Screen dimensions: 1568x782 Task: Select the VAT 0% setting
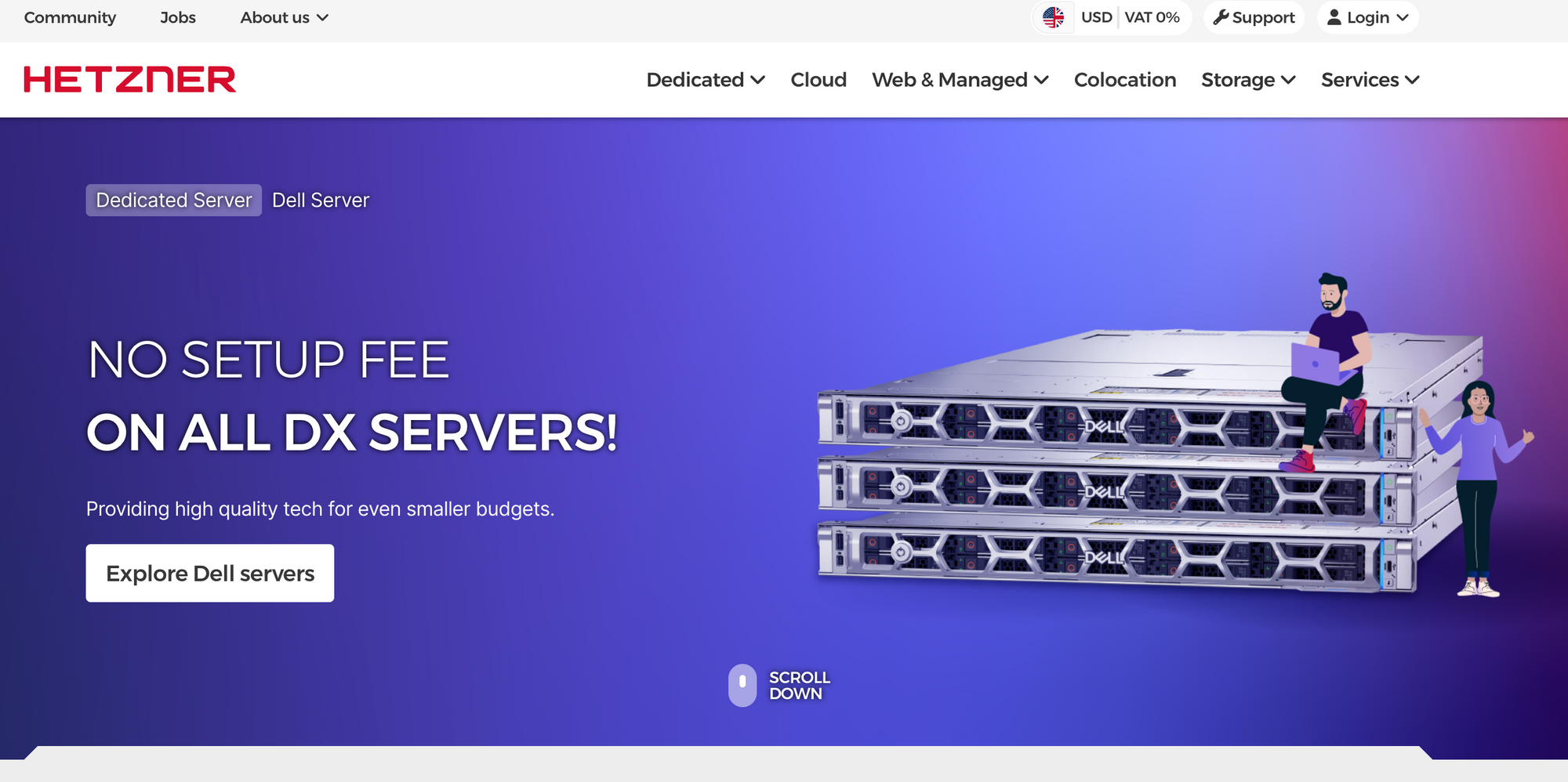1152,17
